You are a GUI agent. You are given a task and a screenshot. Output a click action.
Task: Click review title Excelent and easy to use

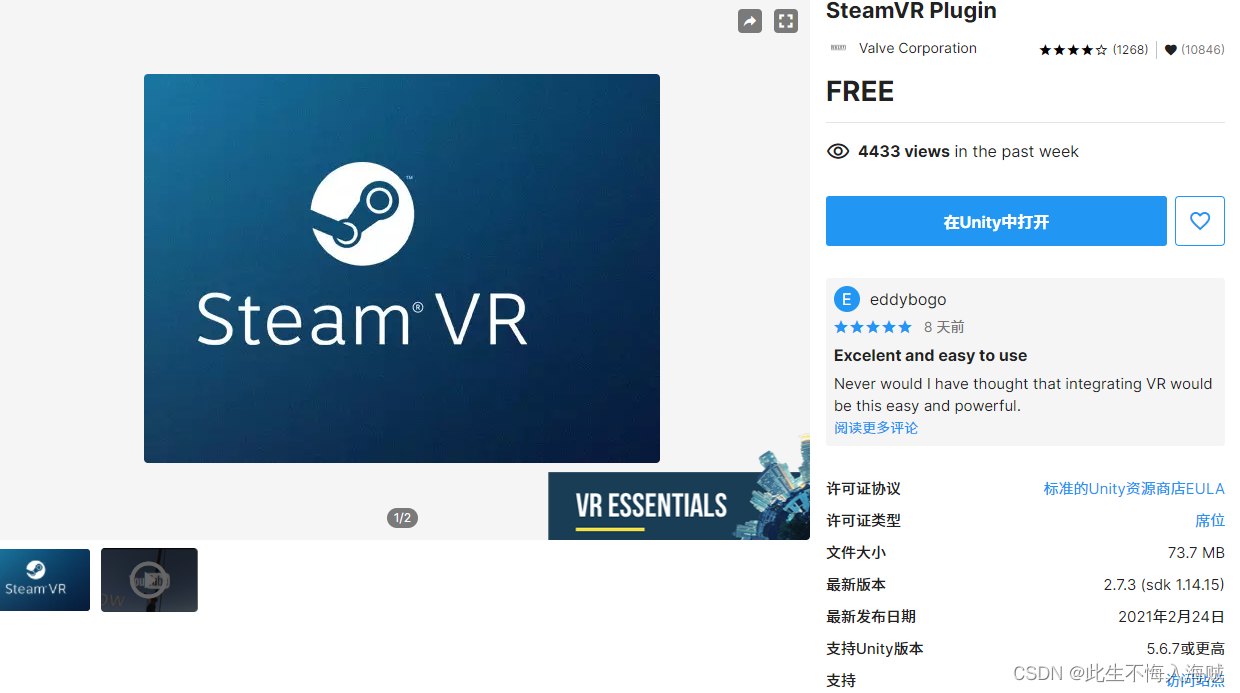click(x=930, y=355)
